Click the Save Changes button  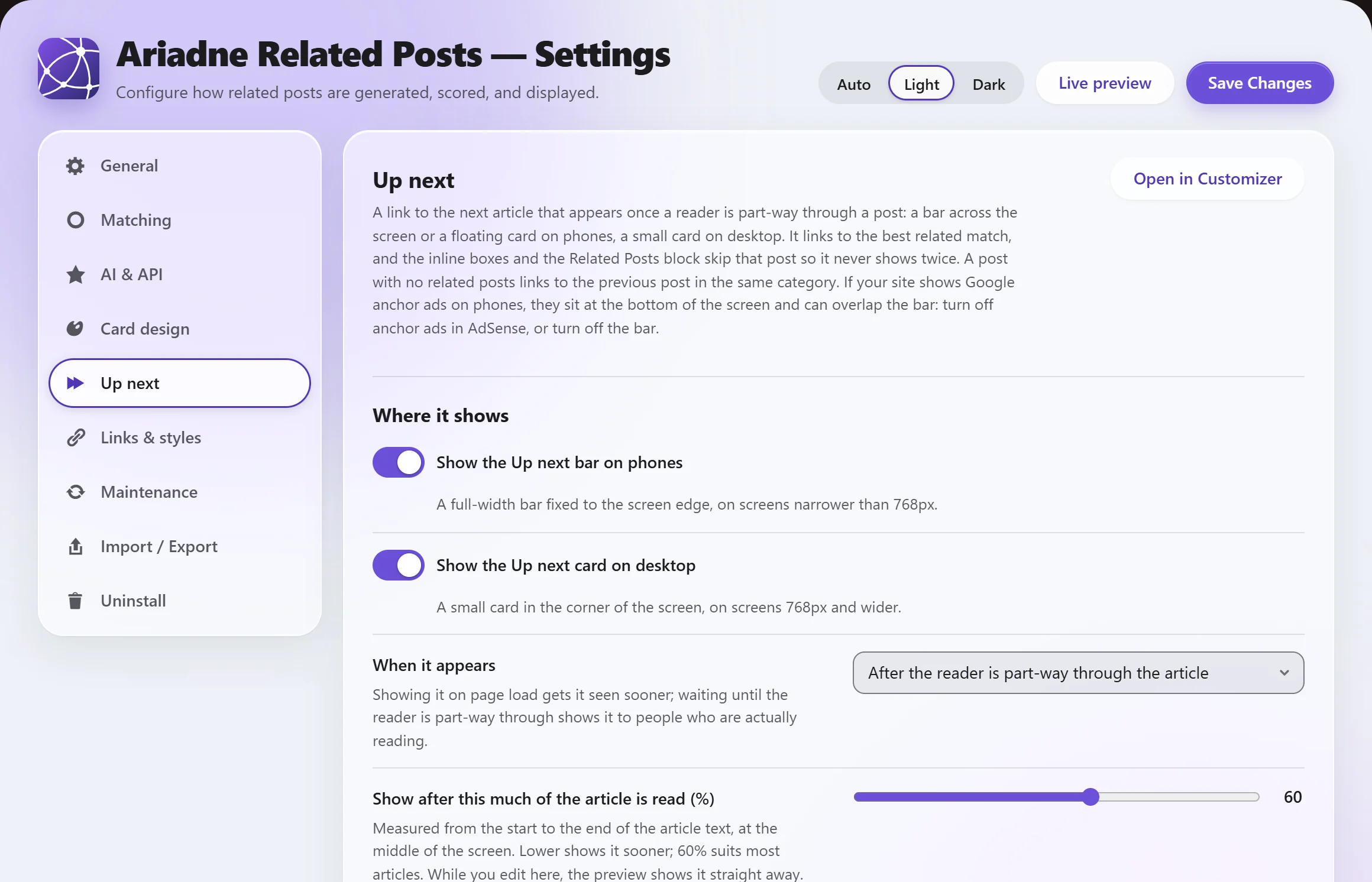point(1260,83)
